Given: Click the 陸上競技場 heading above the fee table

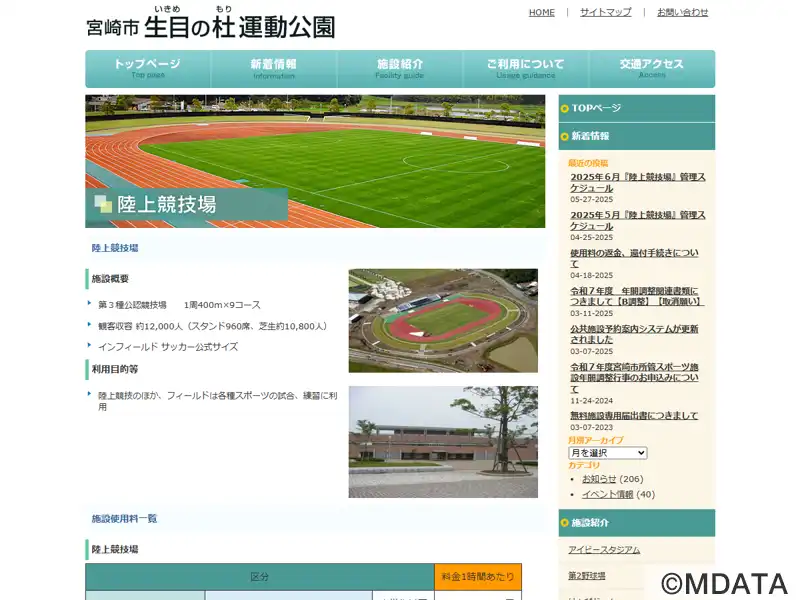Looking at the screenshot, I should 115,549.
